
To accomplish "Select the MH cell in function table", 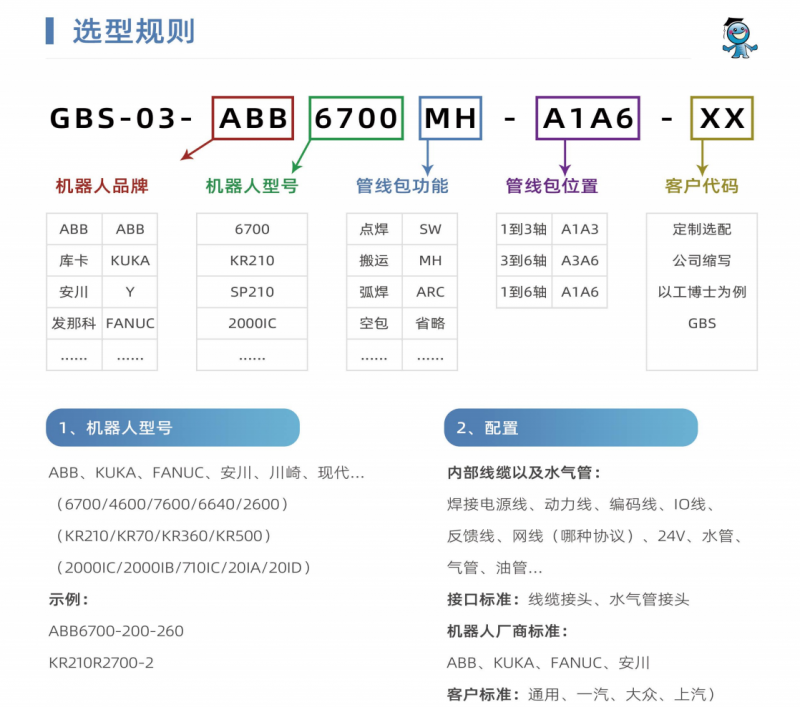I will pos(430,261).
